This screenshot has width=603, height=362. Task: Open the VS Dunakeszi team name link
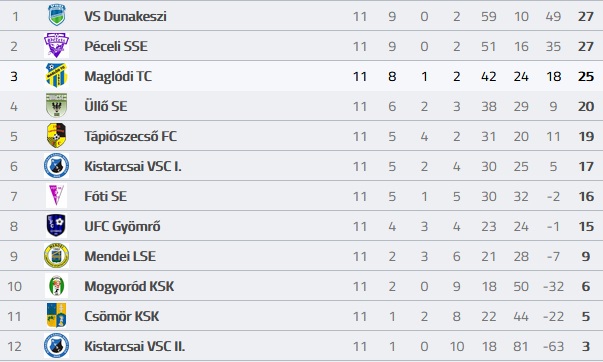(125, 16)
